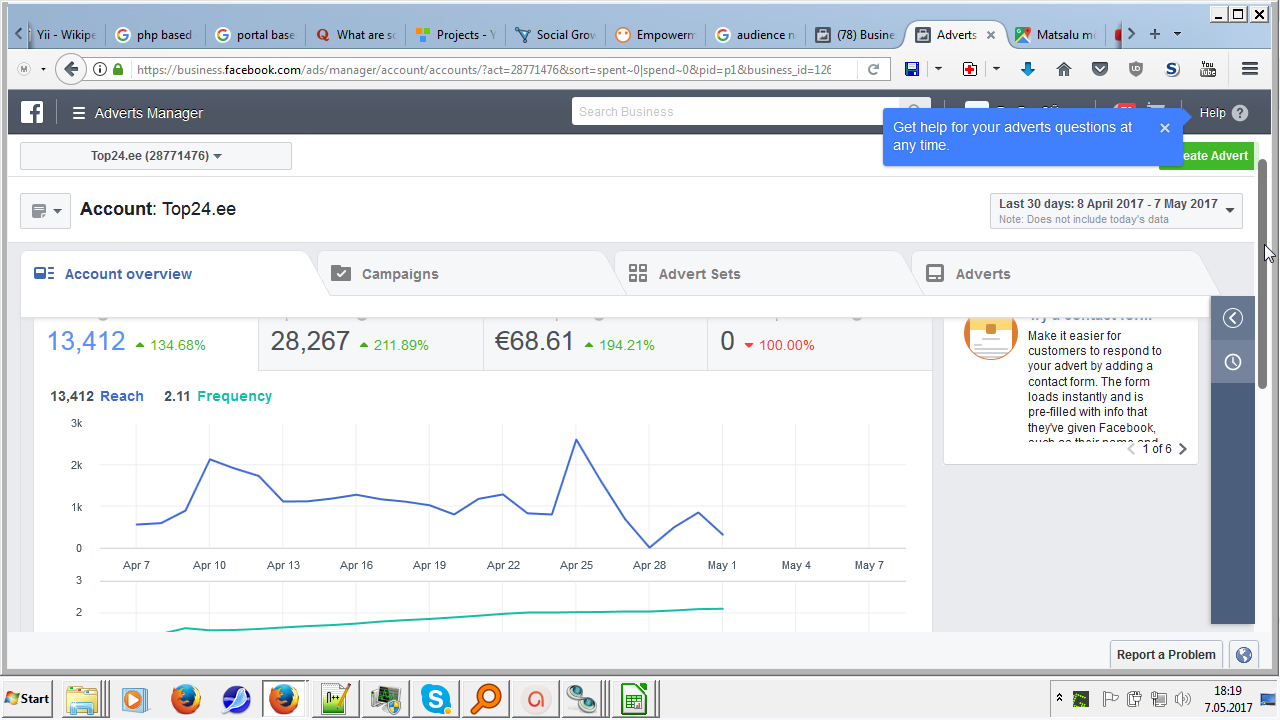Open Skype from the taskbar
This screenshot has width=1280, height=720.
436,698
